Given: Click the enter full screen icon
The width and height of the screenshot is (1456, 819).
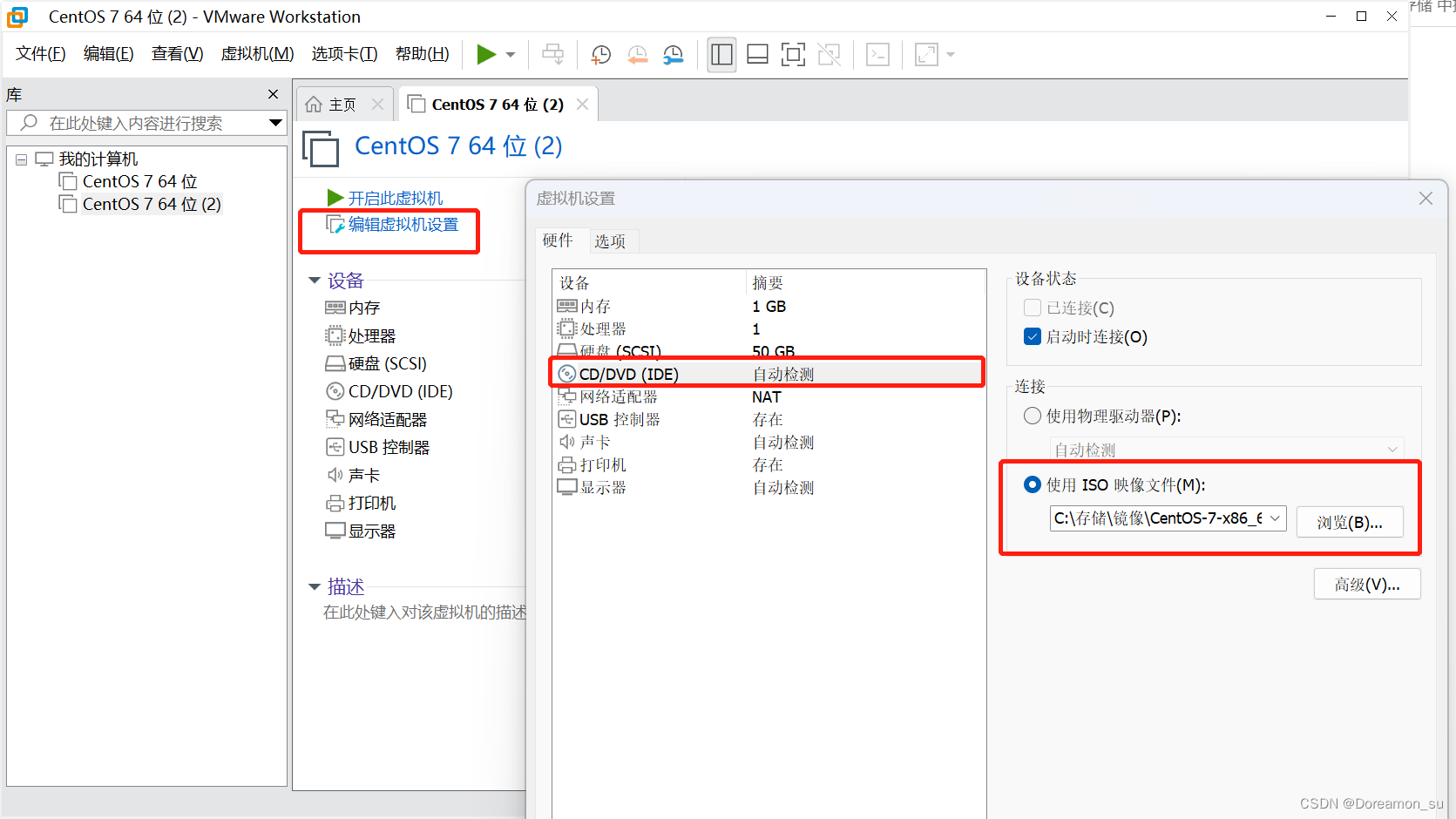Looking at the screenshot, I should [x=793, y=55].
